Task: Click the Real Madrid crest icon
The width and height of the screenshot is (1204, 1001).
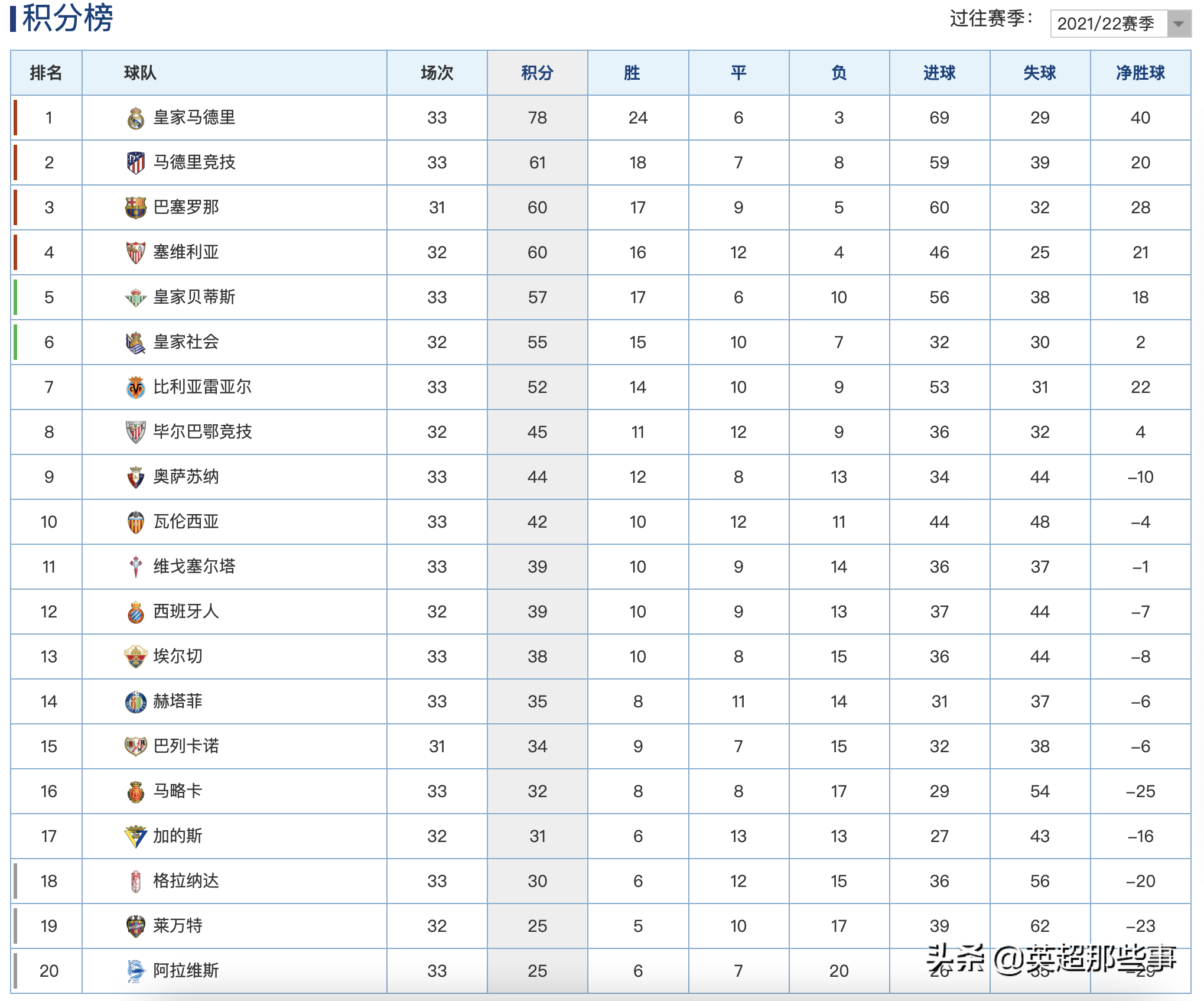Action: [136, 118]
